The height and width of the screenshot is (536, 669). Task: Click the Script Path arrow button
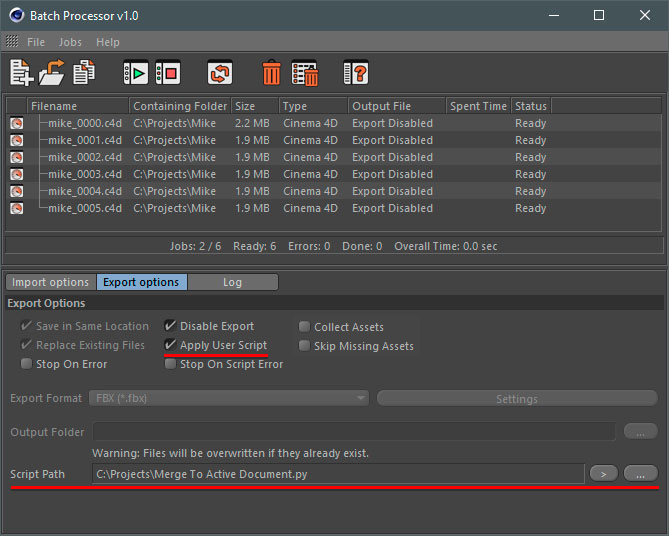(604, 473)
